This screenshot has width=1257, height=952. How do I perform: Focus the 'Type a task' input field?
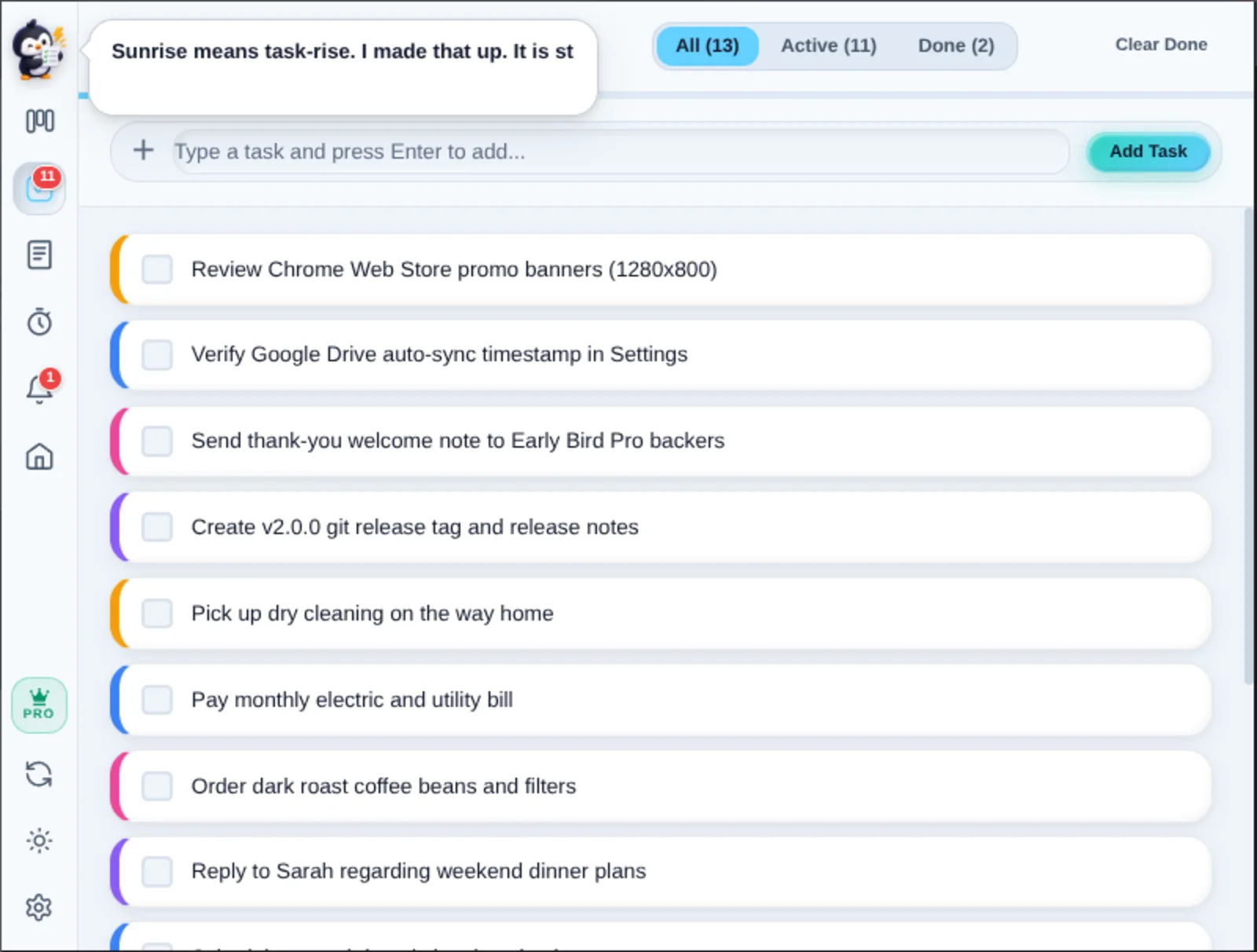(621, 152)
